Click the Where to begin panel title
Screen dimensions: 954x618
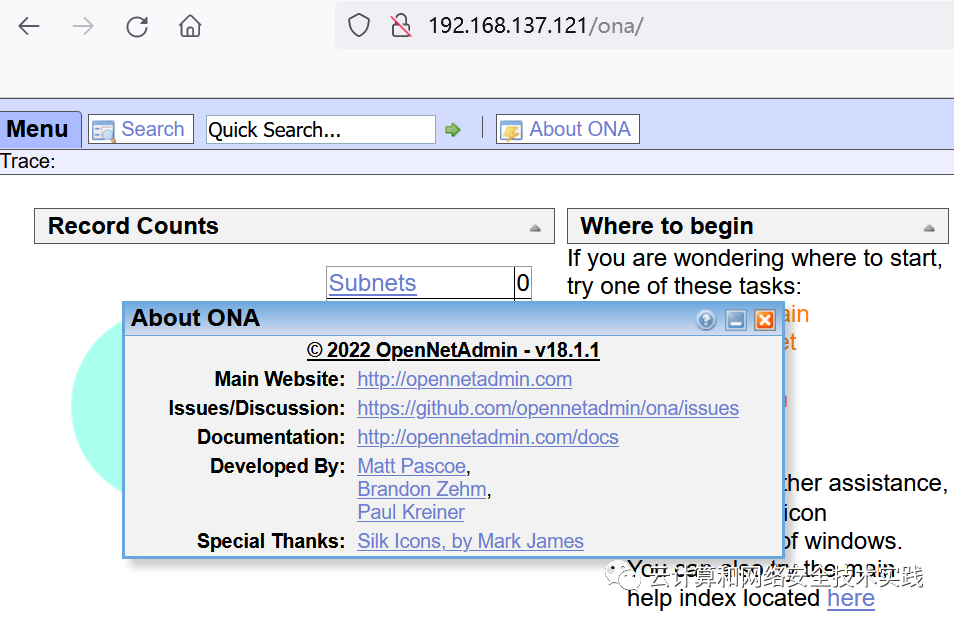click(x=667, y=226)
